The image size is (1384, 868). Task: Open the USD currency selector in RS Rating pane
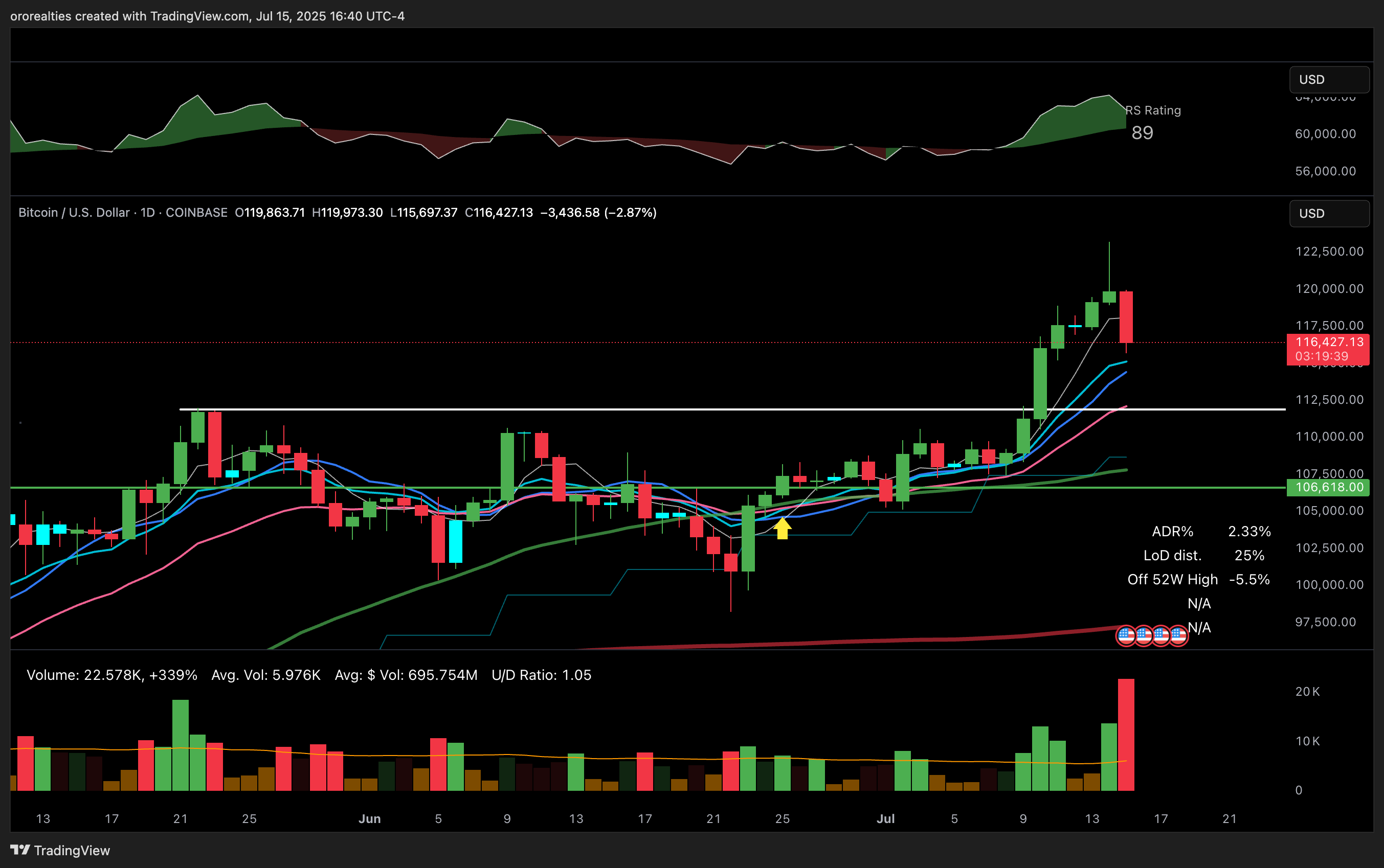tap(1329, 79)
